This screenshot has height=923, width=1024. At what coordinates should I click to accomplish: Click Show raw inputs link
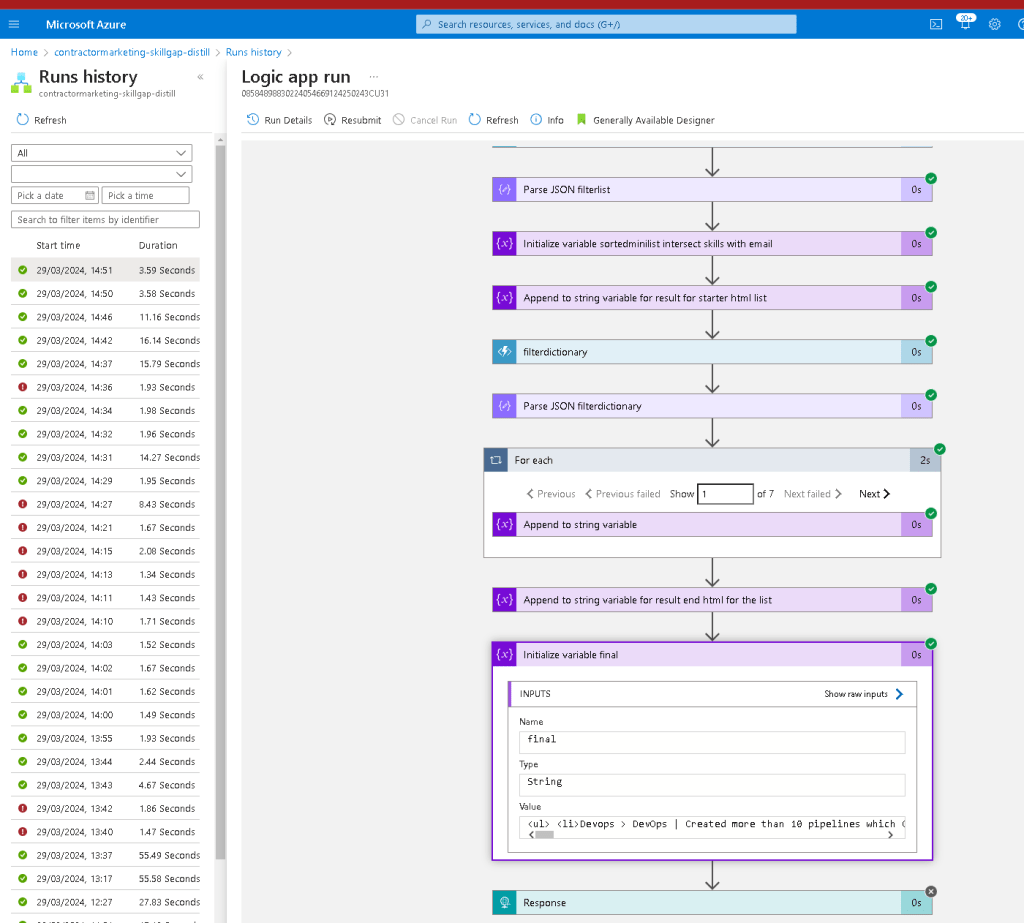coord(863,694)
